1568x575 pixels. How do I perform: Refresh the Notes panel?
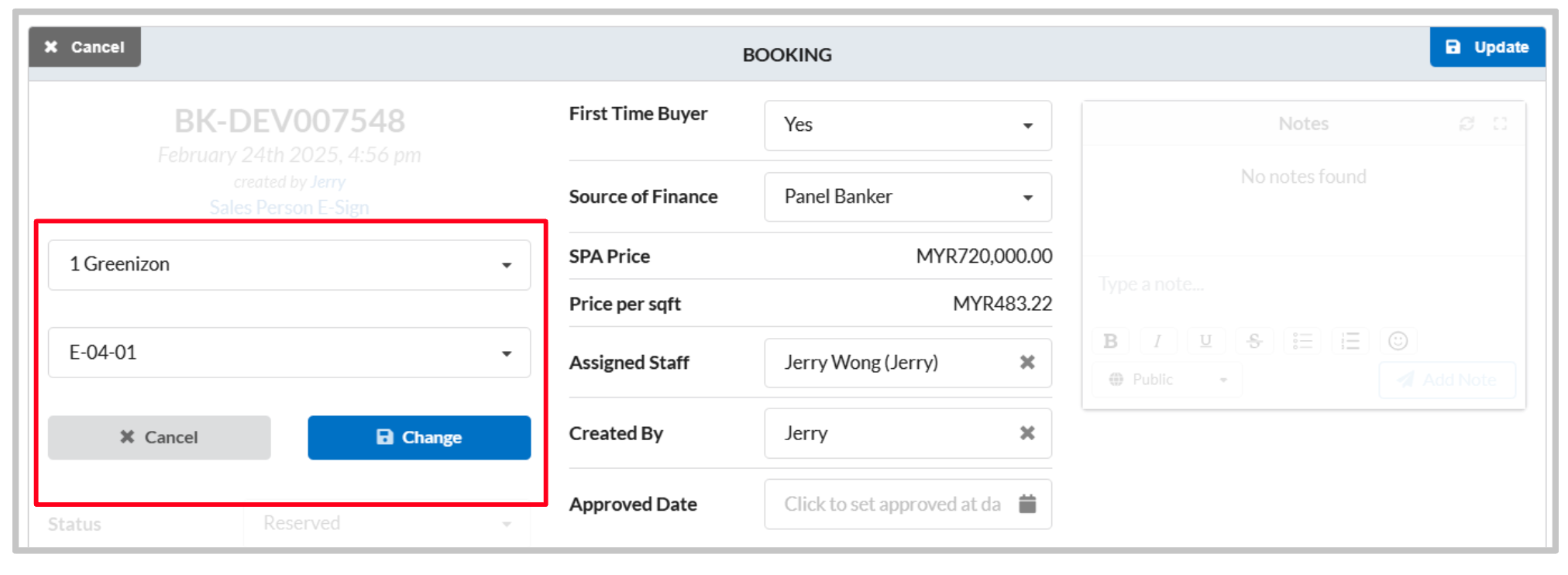point(1467,124)
